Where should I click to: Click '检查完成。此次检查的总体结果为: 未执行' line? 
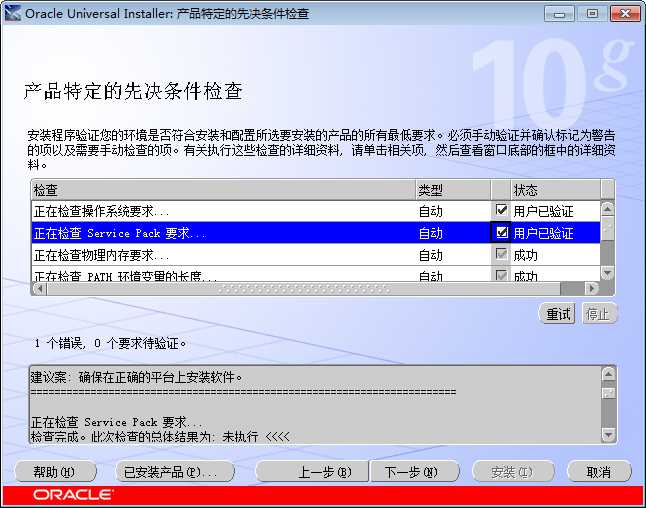click(160, 436)
